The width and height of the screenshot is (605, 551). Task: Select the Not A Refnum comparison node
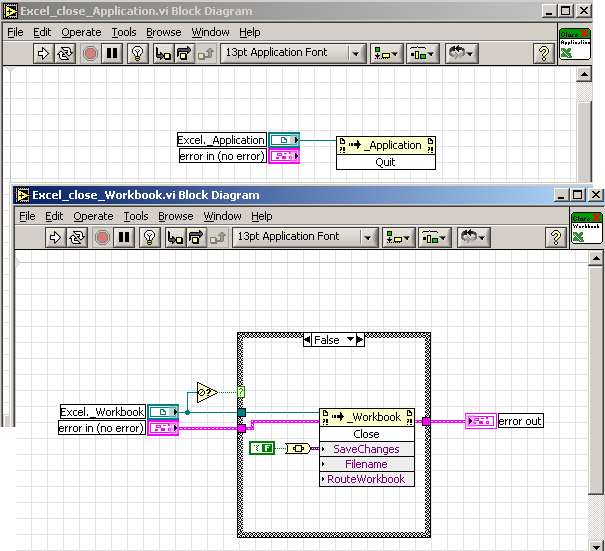coord(207,392)
